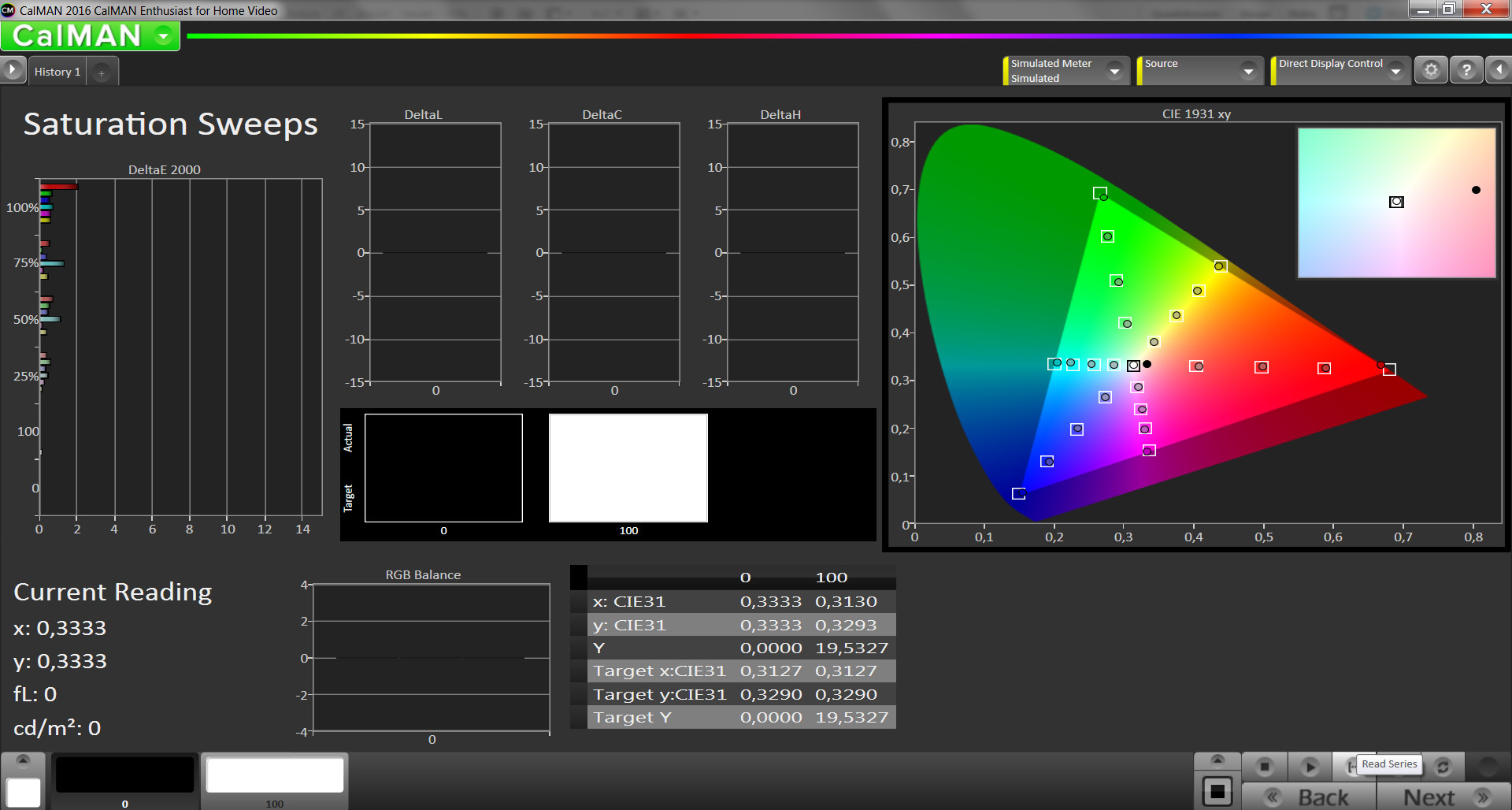Expand the left side panel arrow
The image size is (1512, 810).
tap(13, 70)
